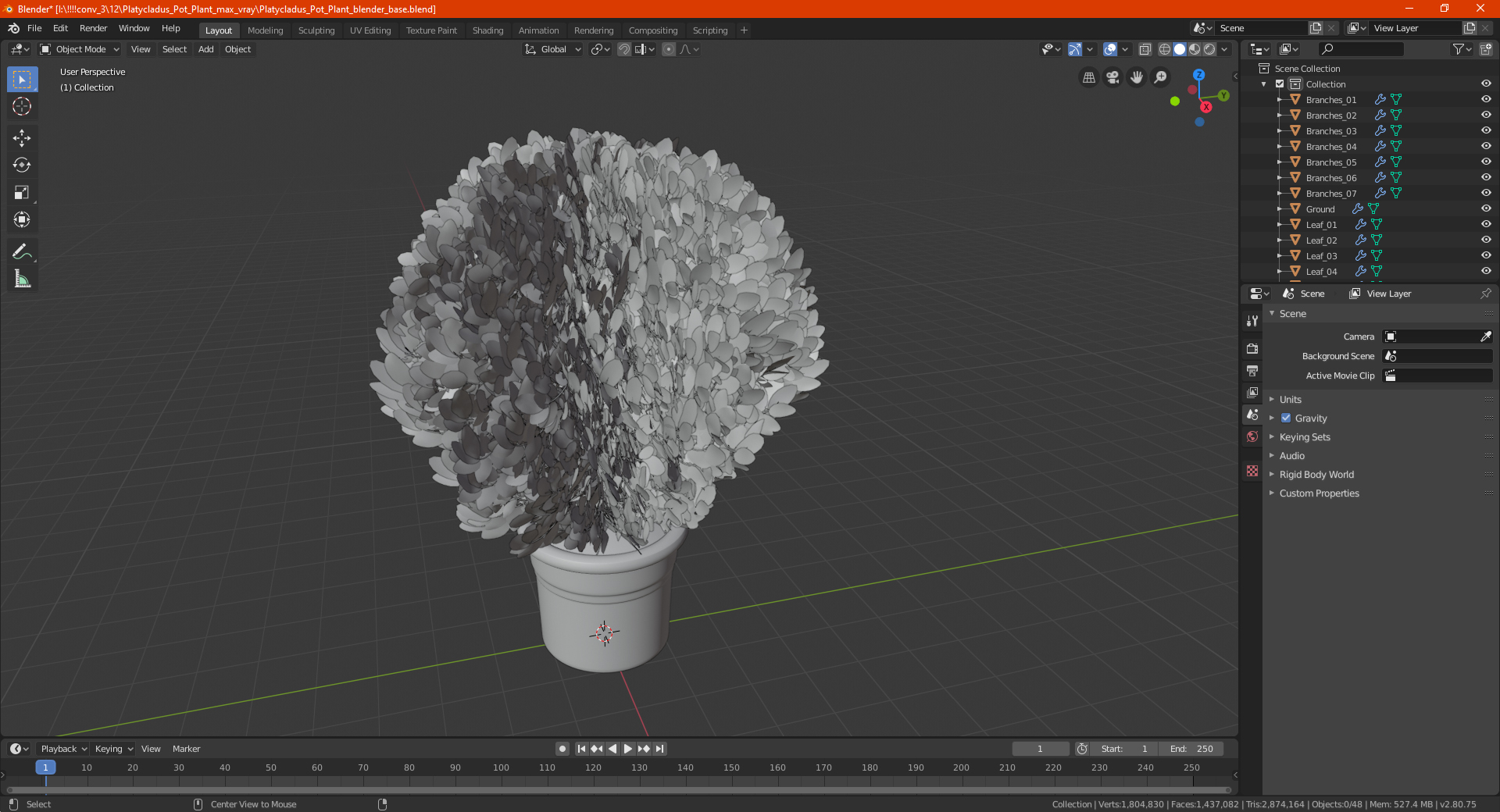Uncheck the Collection checkbox in outliner
The height and width of the screenshot is (812, 1500).
click(1280, 84)
